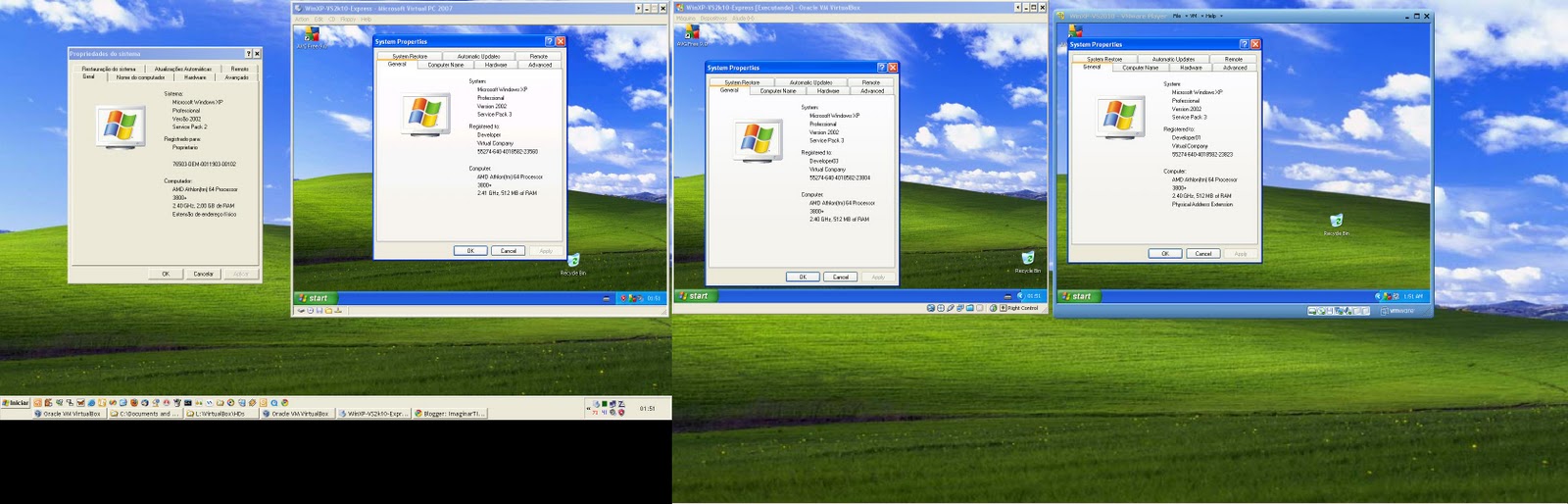Open Máquina menu in VirtualBox window
The height and width of the screenshot is (504, 1568).
tap(686, 18)
